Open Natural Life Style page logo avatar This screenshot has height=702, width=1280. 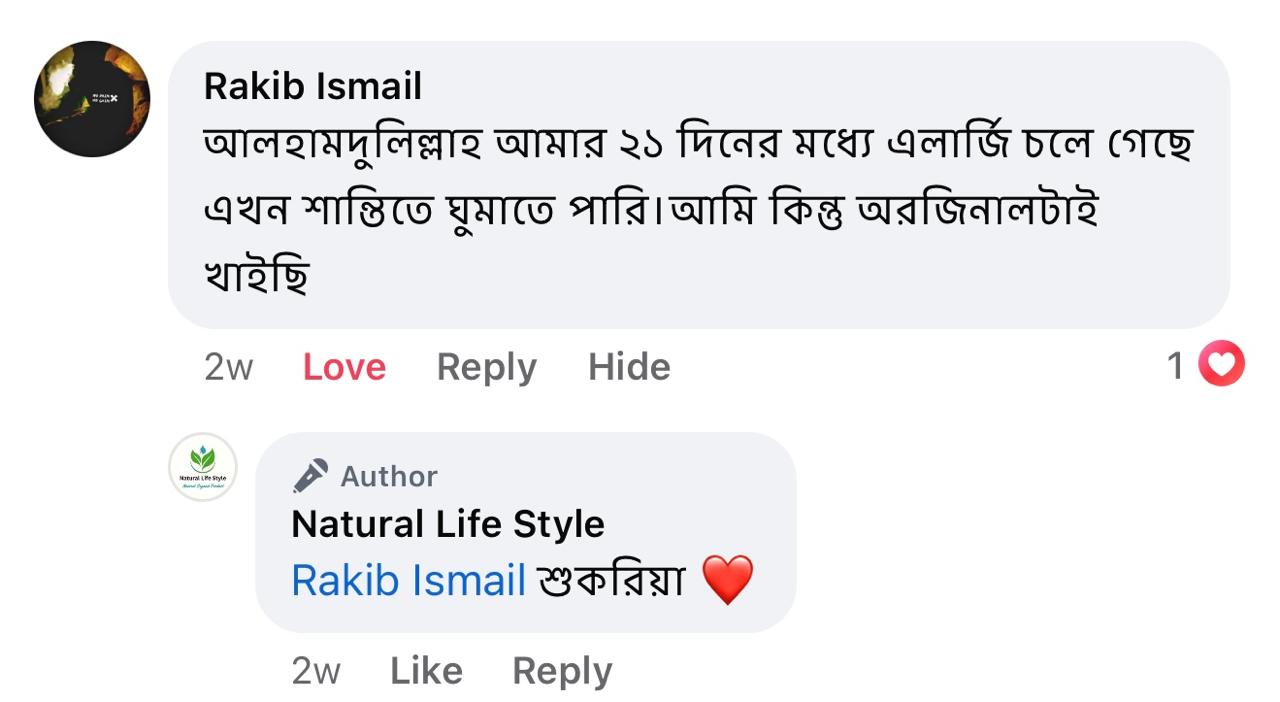tap(203, 467)
